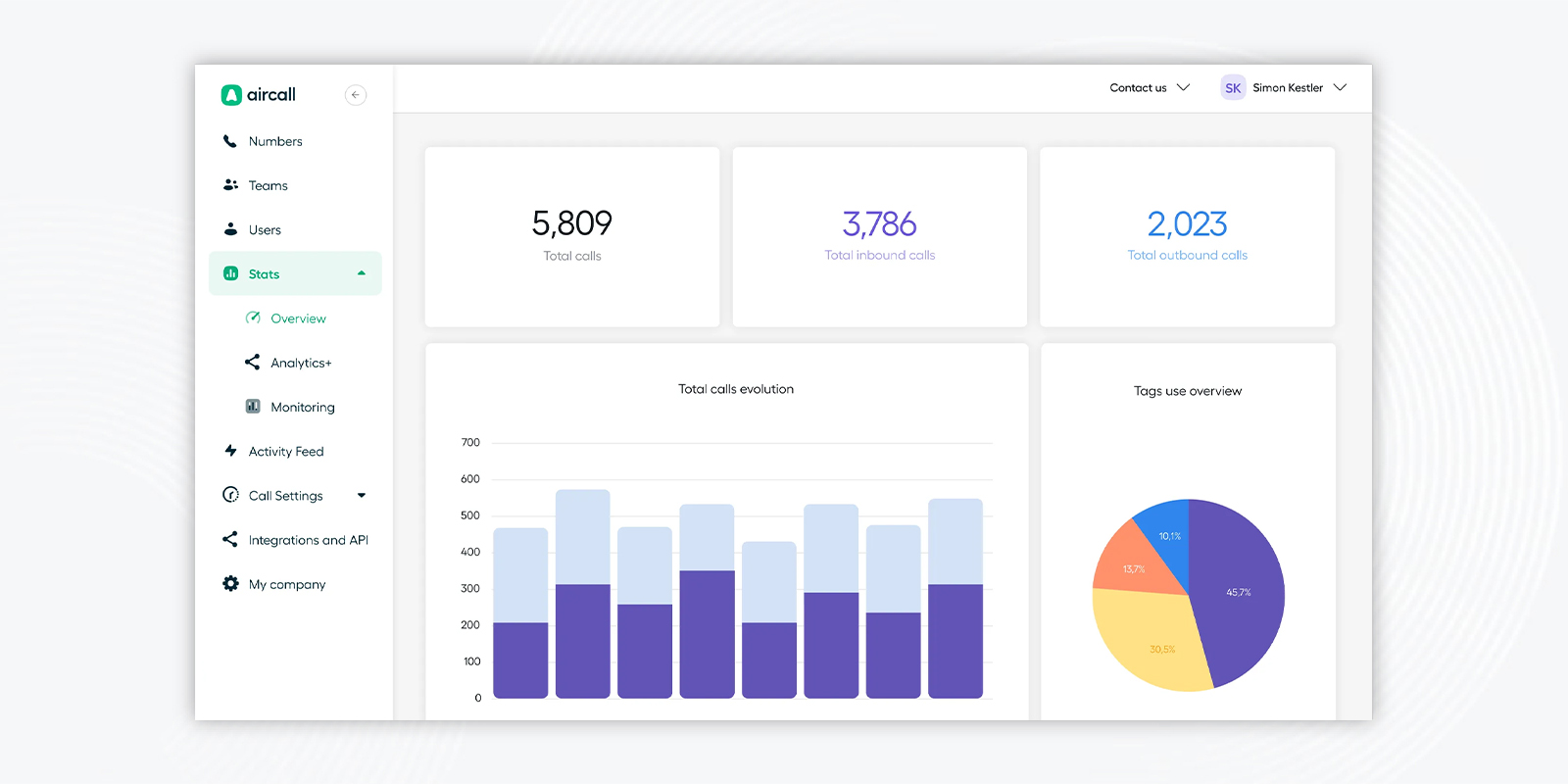Click the '500' y-axis label
1568x784 pixels.
[470, 515]
